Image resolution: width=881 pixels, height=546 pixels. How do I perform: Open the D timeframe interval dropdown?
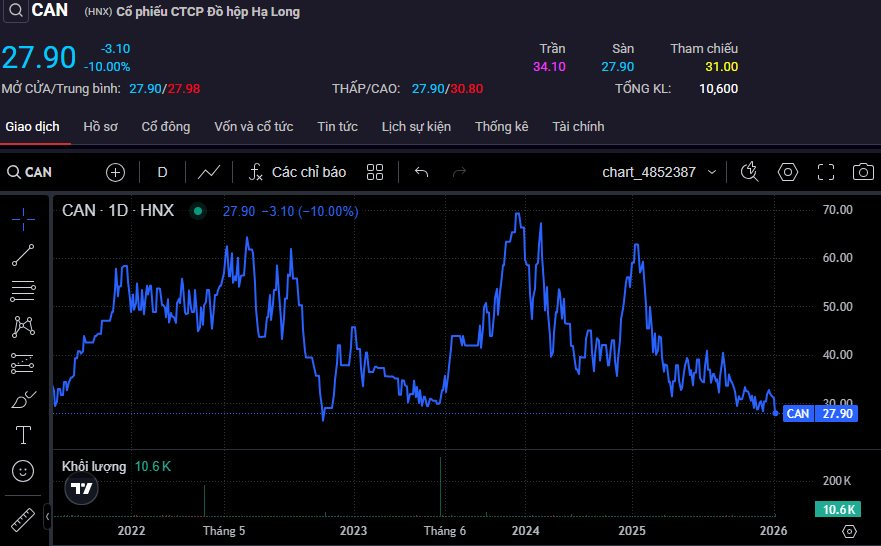[162, 172]
